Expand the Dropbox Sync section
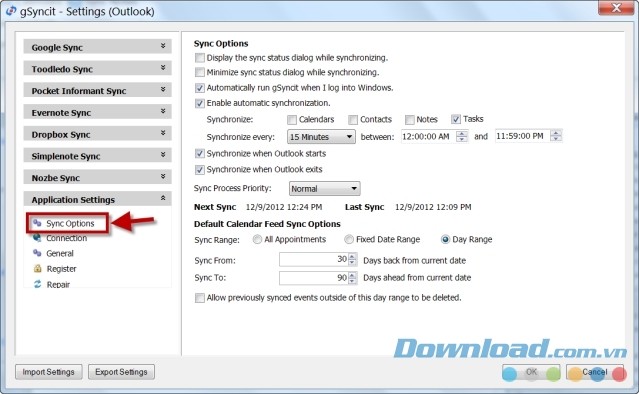 [x=97, y=134]
